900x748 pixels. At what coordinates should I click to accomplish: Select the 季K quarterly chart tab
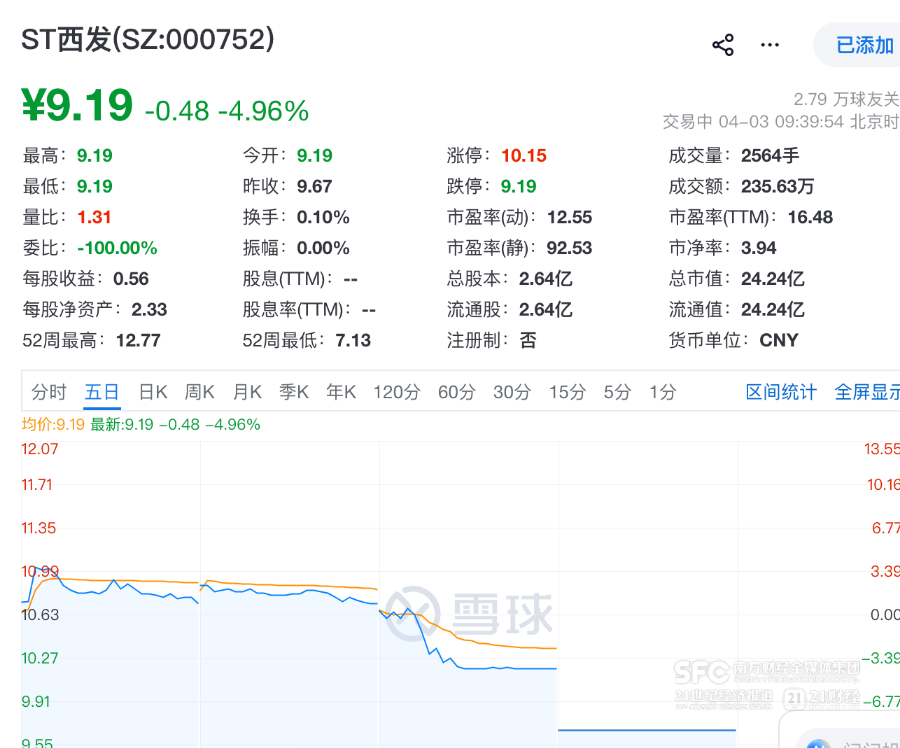[x=294, y=392]
